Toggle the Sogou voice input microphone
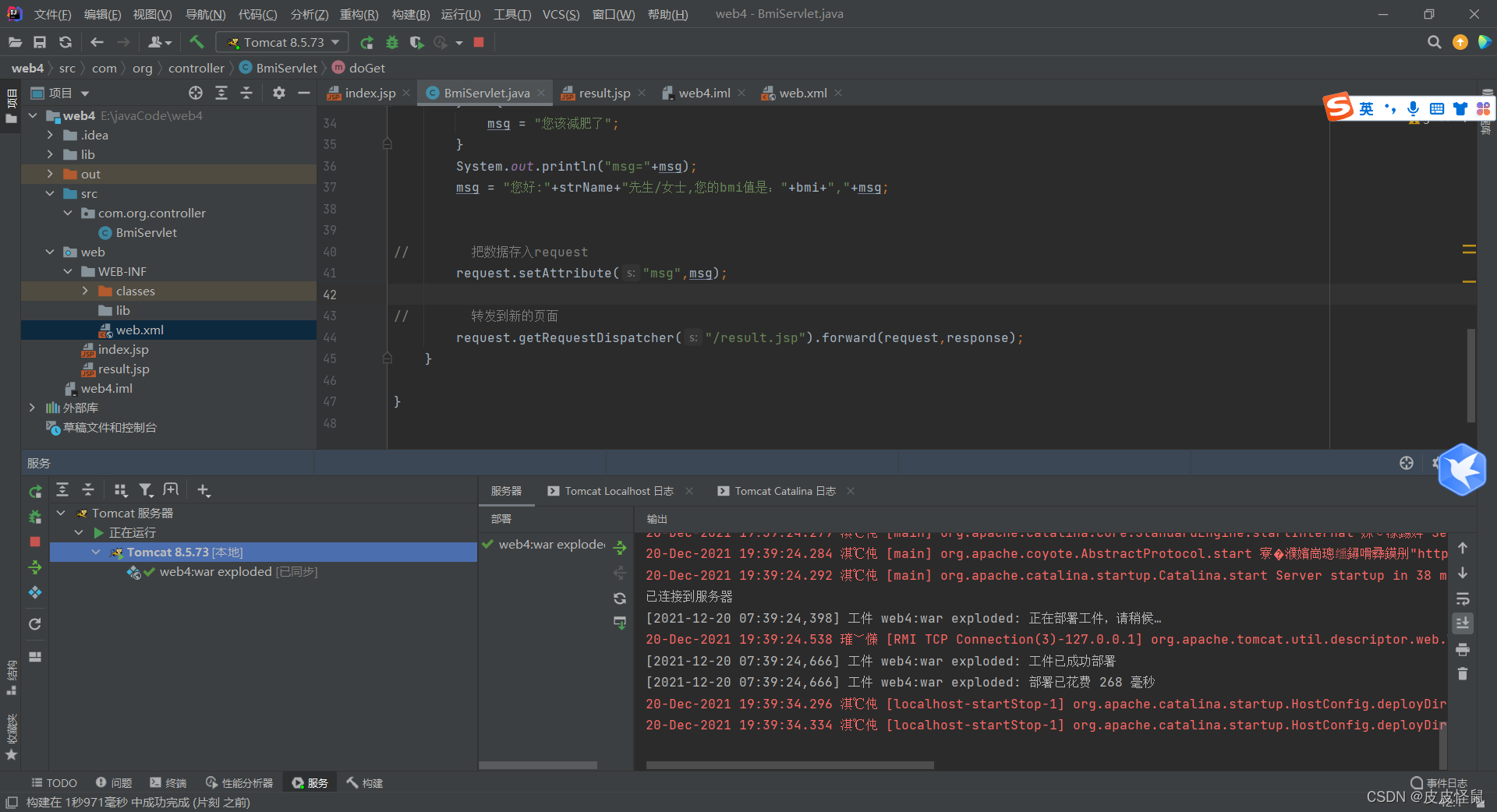Screen dimensions: 1497x812 click(x=1413, y=108)
